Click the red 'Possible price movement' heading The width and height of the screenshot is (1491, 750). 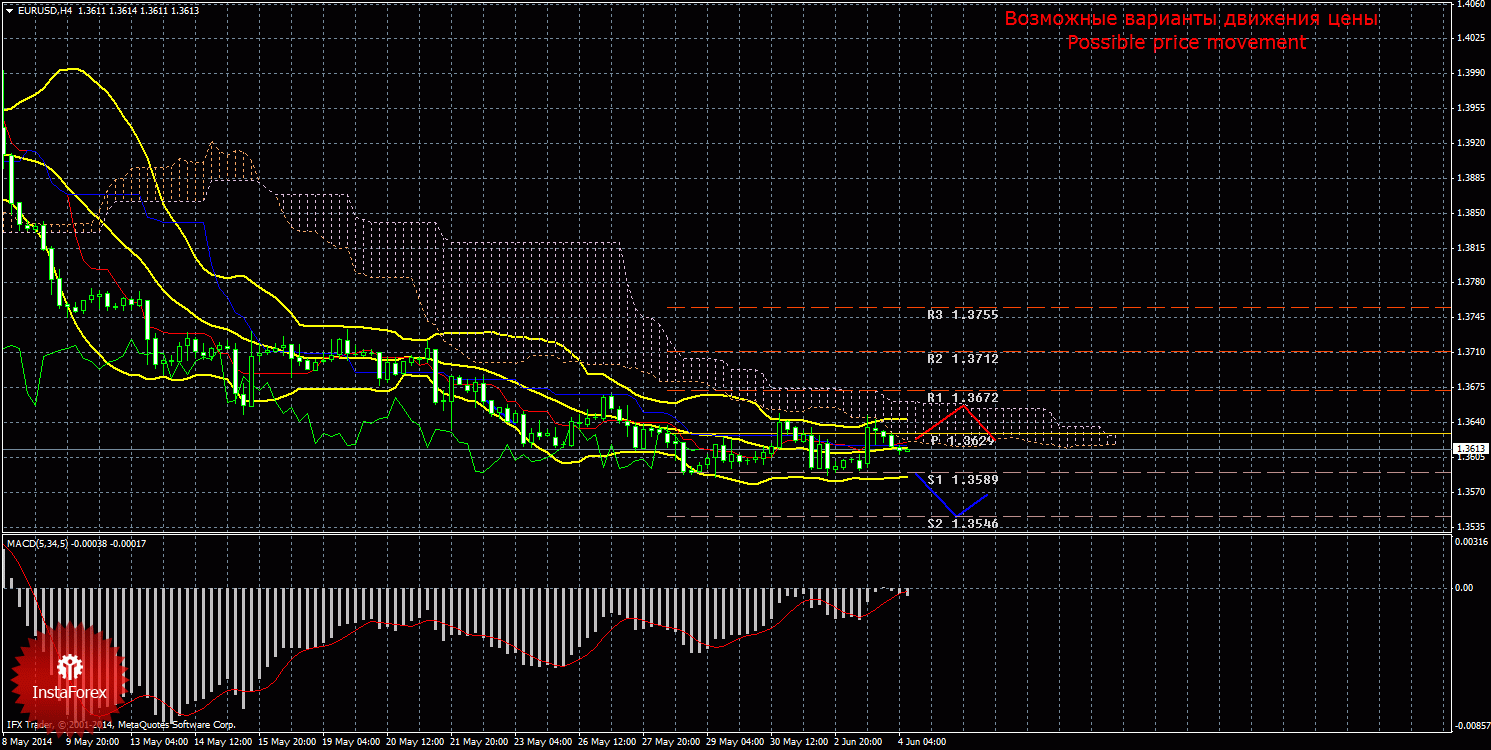[x=1186, y=43]
